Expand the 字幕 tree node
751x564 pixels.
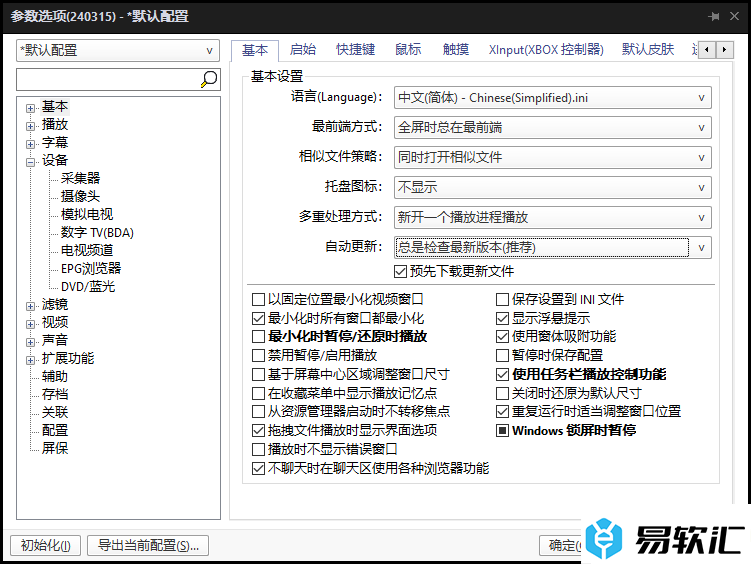pos(30,144)
